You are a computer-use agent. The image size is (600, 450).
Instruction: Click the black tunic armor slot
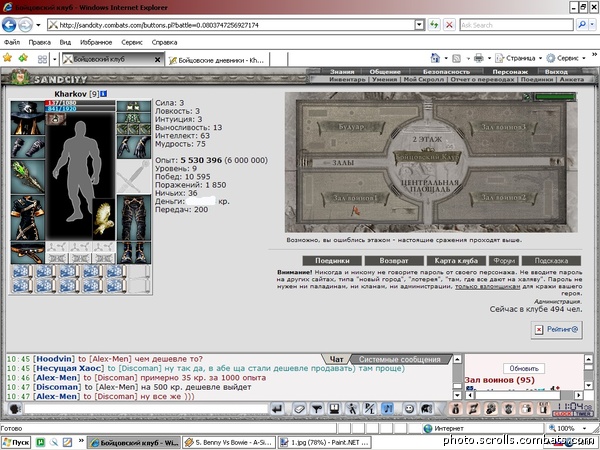tap(28, 218)
